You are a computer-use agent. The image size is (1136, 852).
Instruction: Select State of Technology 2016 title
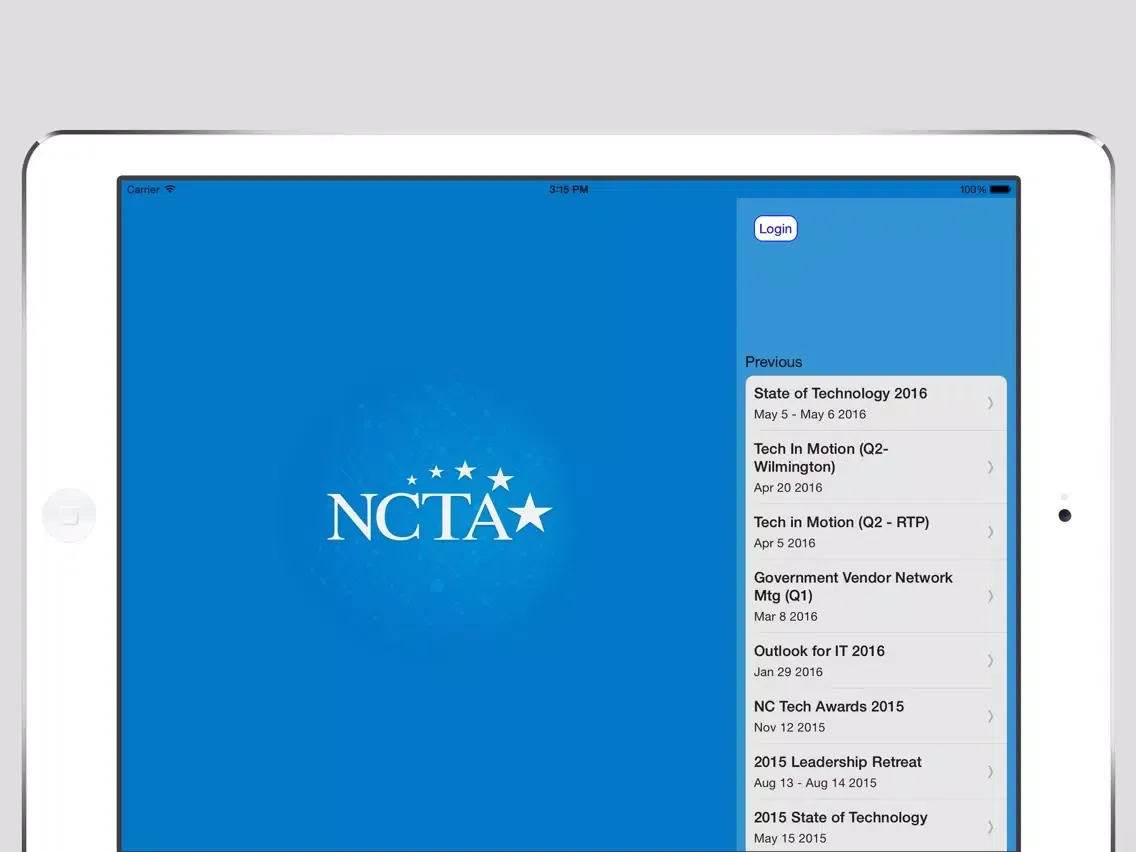(x=840, y=393)
